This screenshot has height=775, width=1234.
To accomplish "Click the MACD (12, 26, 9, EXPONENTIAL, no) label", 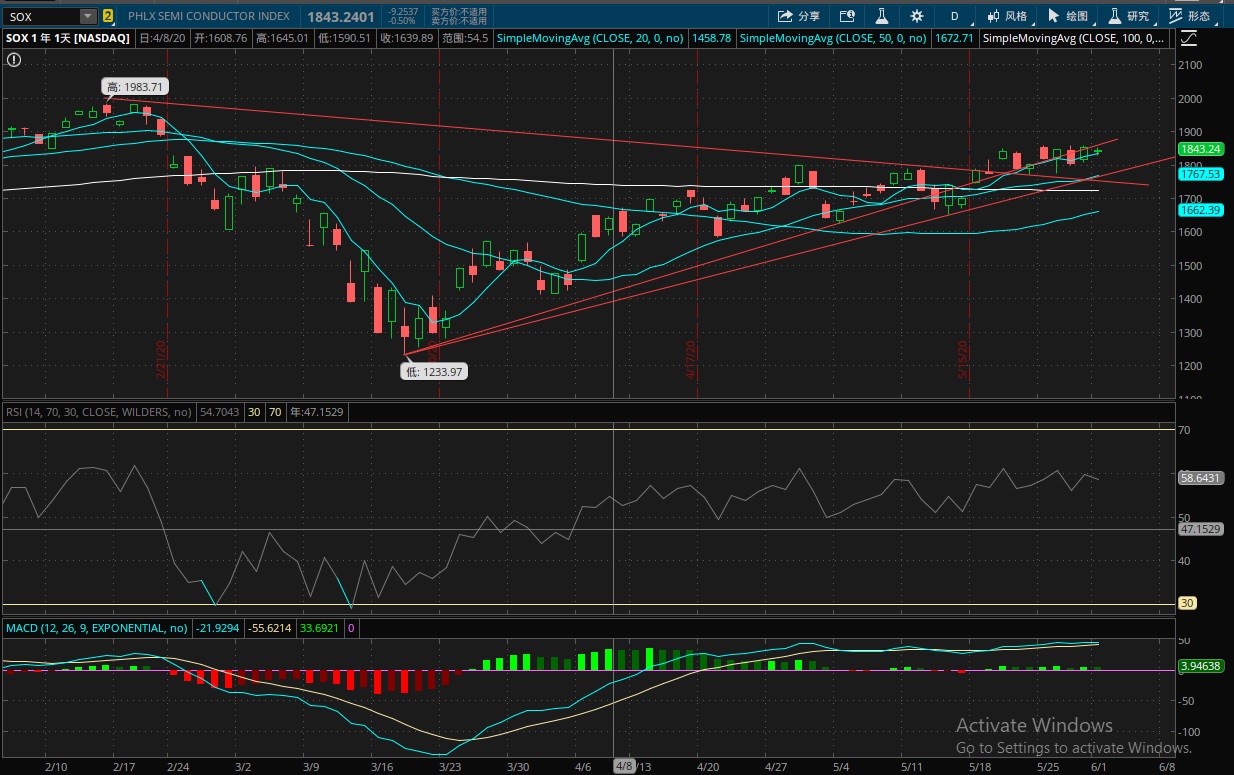I will [97, 628].
